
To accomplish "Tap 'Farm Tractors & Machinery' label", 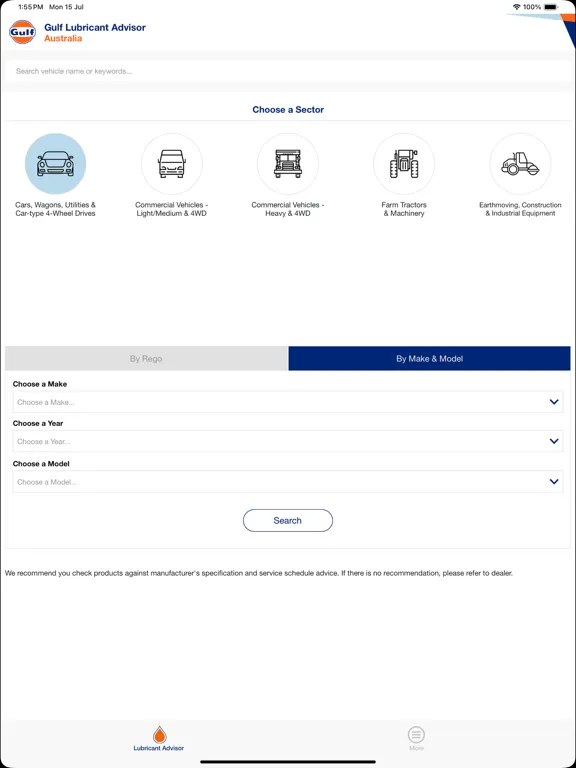I will coord(404,209).
